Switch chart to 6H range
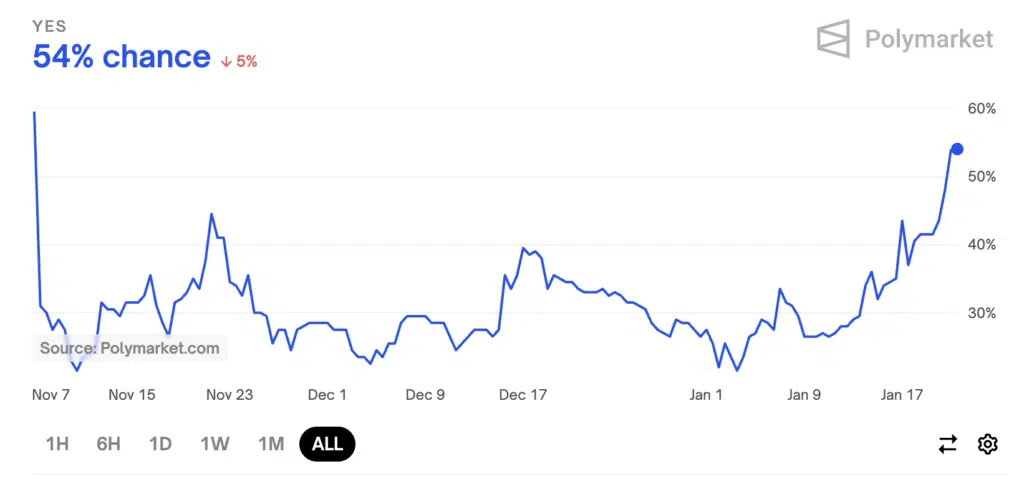The image size is (1024, 484). tap(108, 444)
